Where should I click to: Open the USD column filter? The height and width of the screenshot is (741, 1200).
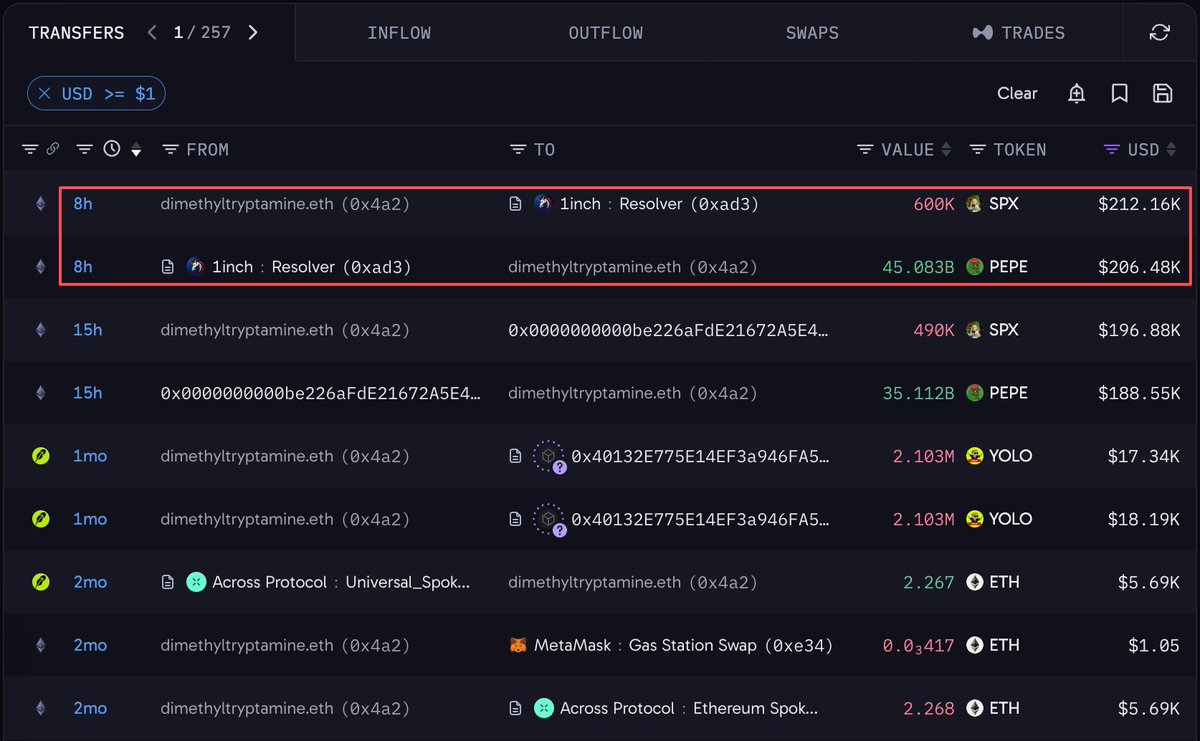(x=1111, y=149)
